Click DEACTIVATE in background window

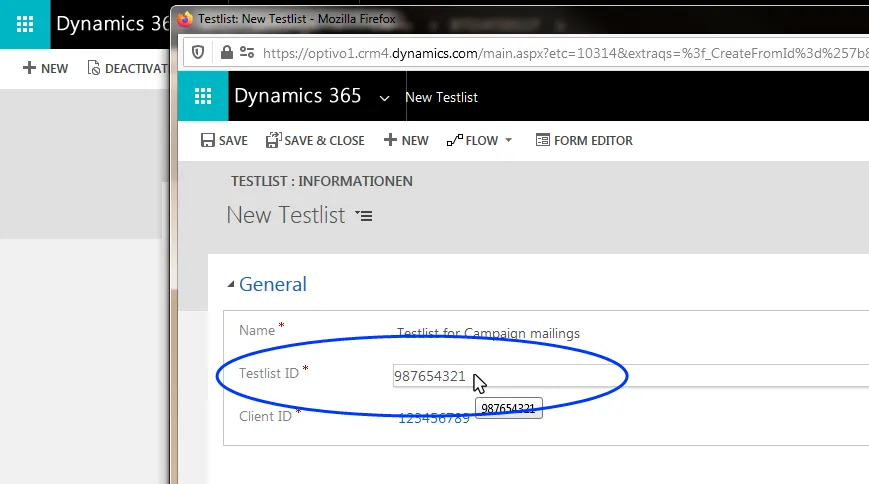[x=127, y=68]
